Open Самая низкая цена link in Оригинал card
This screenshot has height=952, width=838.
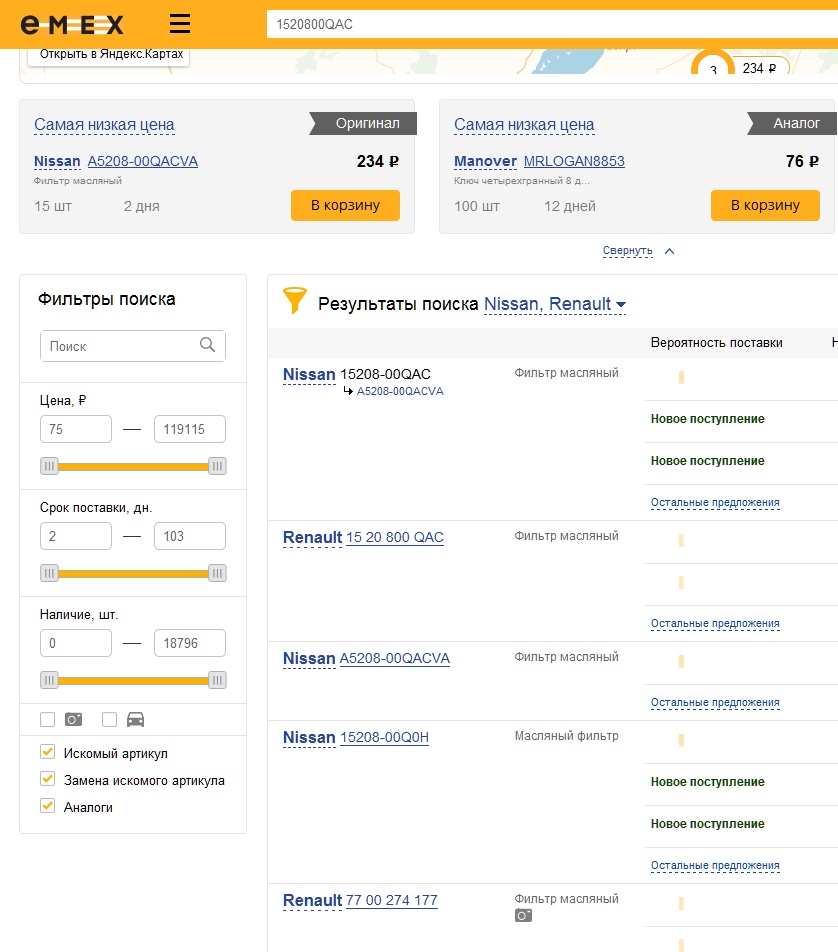[104, 124]
